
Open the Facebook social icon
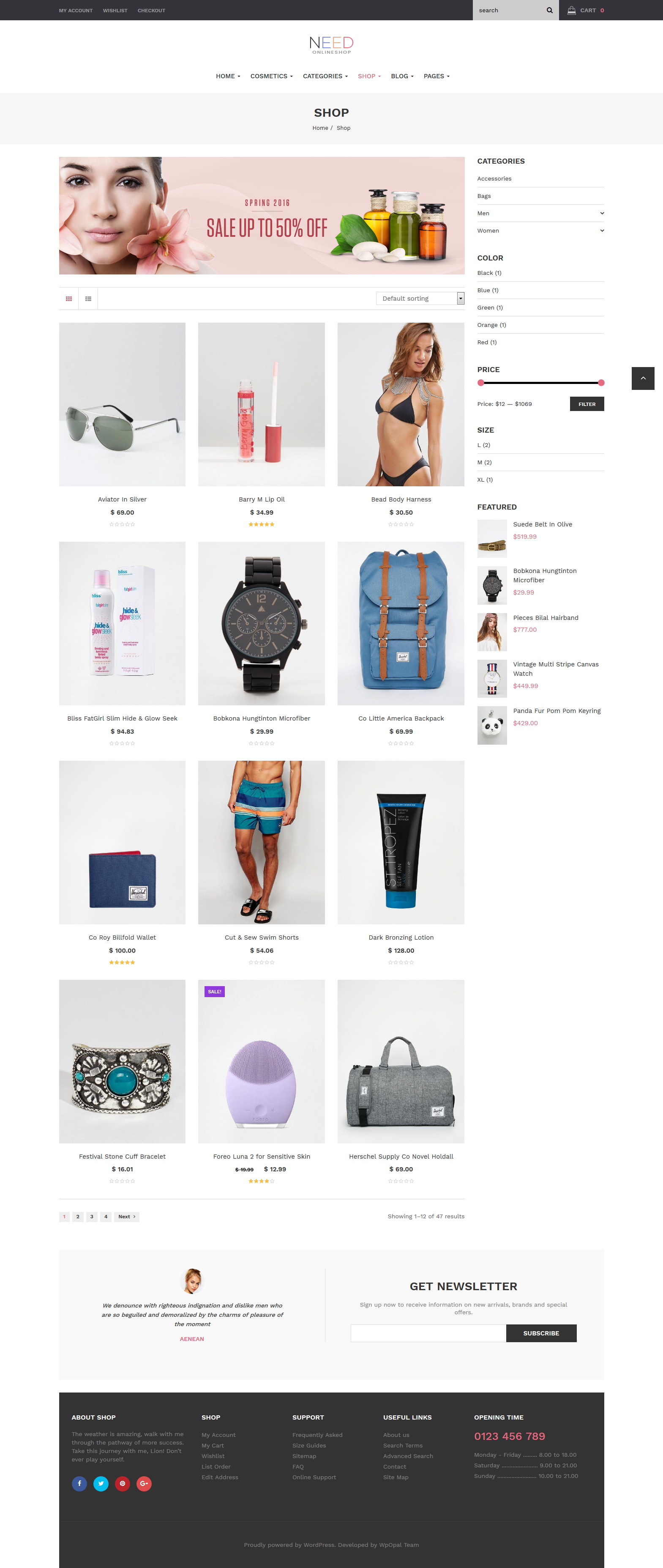79,1483
